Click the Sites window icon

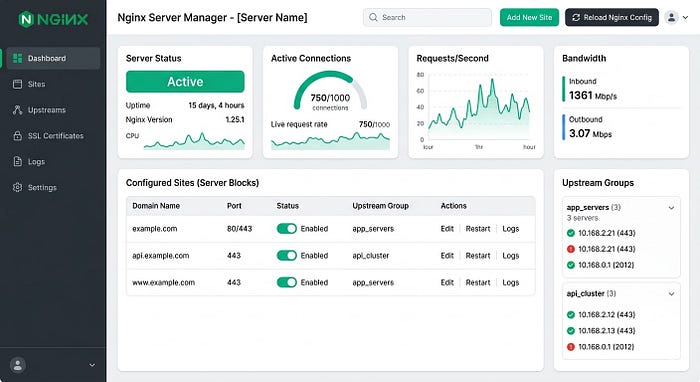pos(17,84)
